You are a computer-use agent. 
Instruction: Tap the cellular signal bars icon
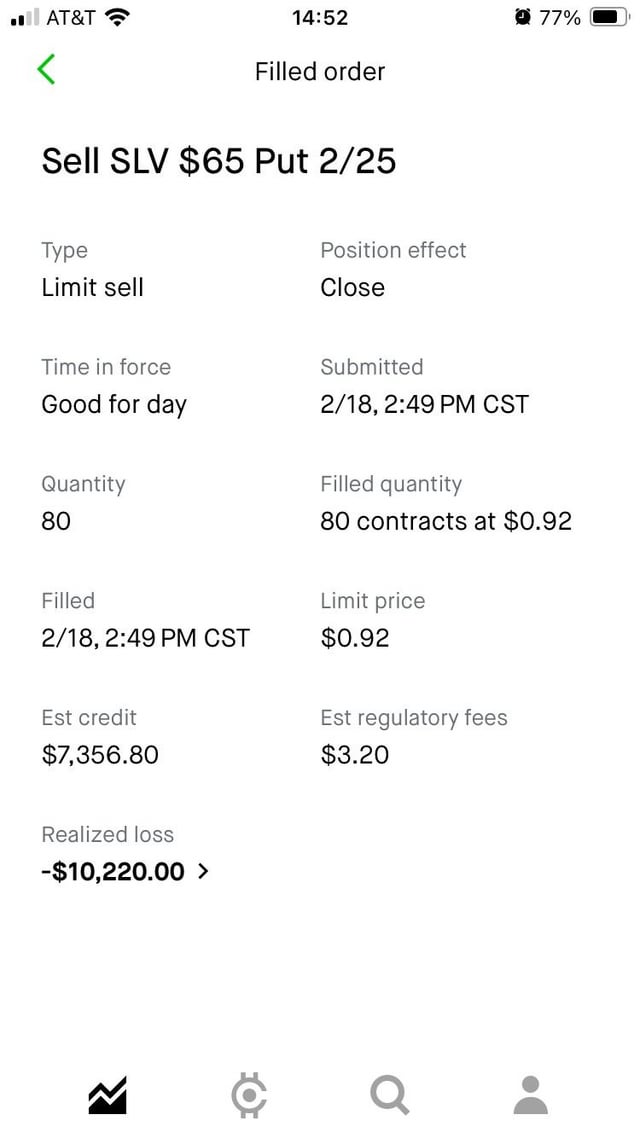tap(24, 18)
